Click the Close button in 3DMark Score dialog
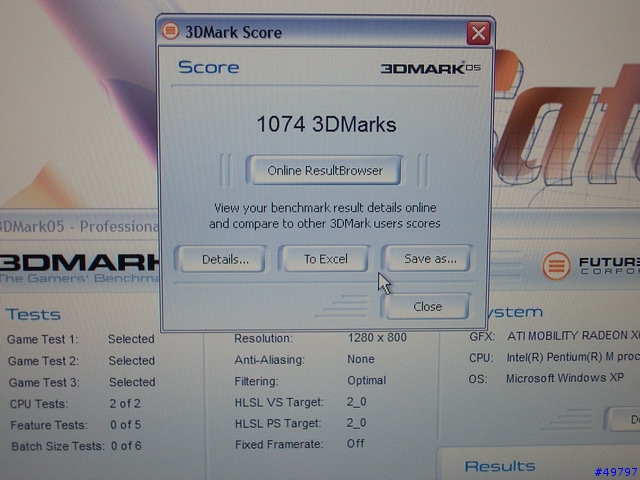Image resolution: width=640 pixels, height=480 pixels. point(427,306)
